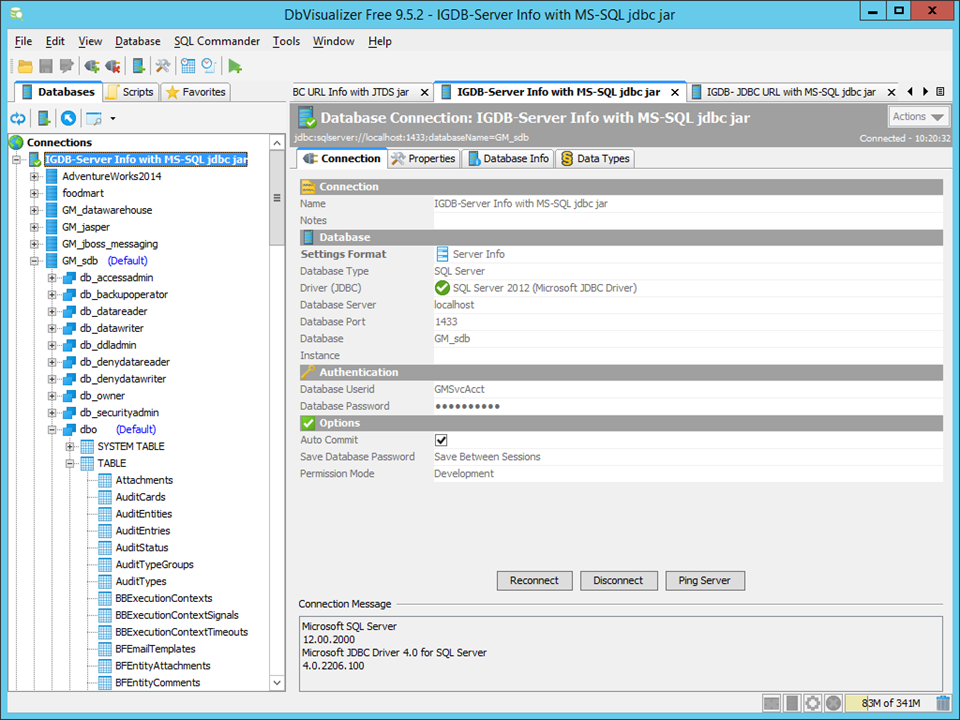Select the Attachments table in the tree
960x720 pixels.
pos(144,480)
